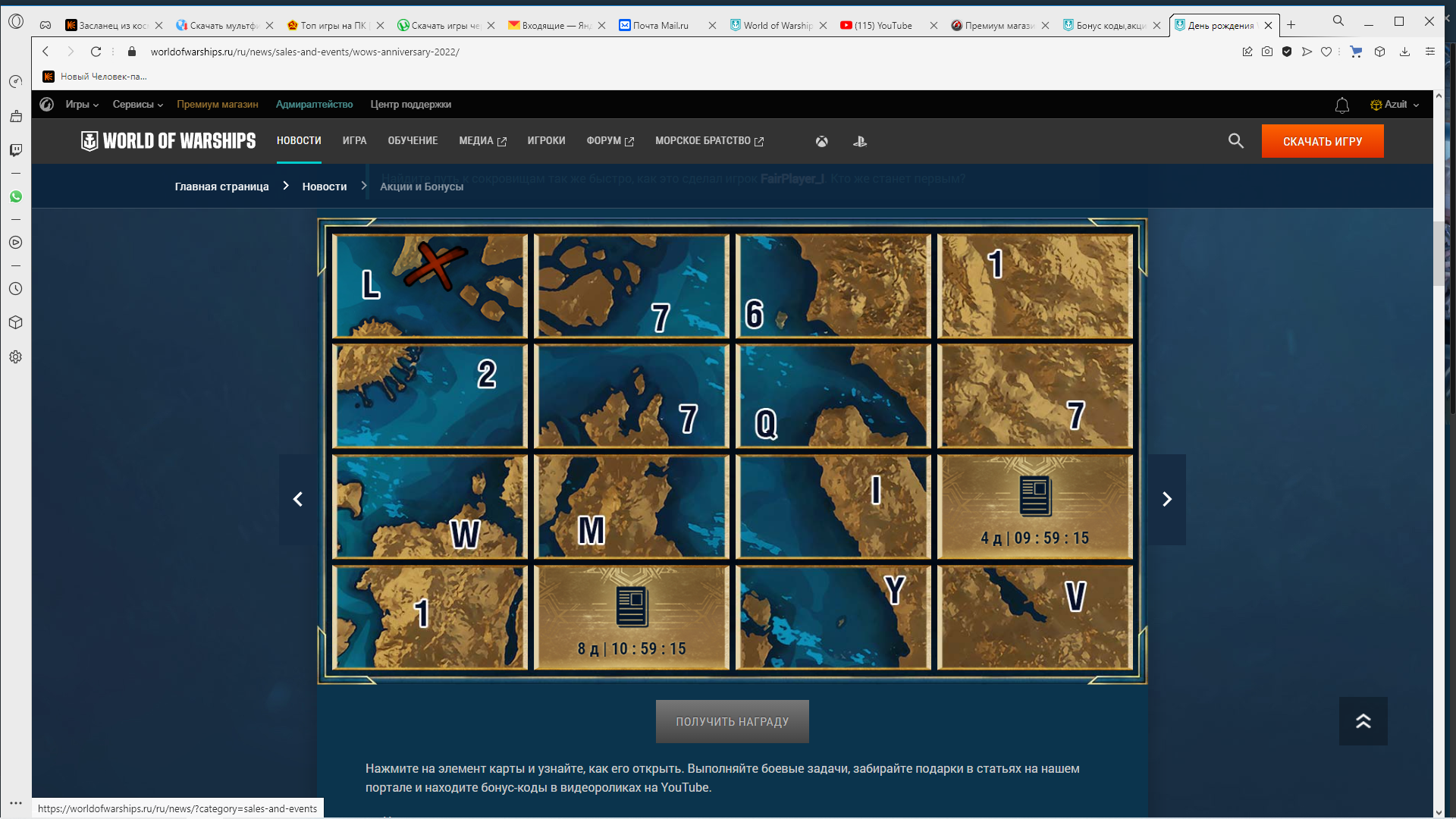The image size is (1456, 819).
Task: Open the Azuit account dropdown
Action: click(x=1395, y=105)
